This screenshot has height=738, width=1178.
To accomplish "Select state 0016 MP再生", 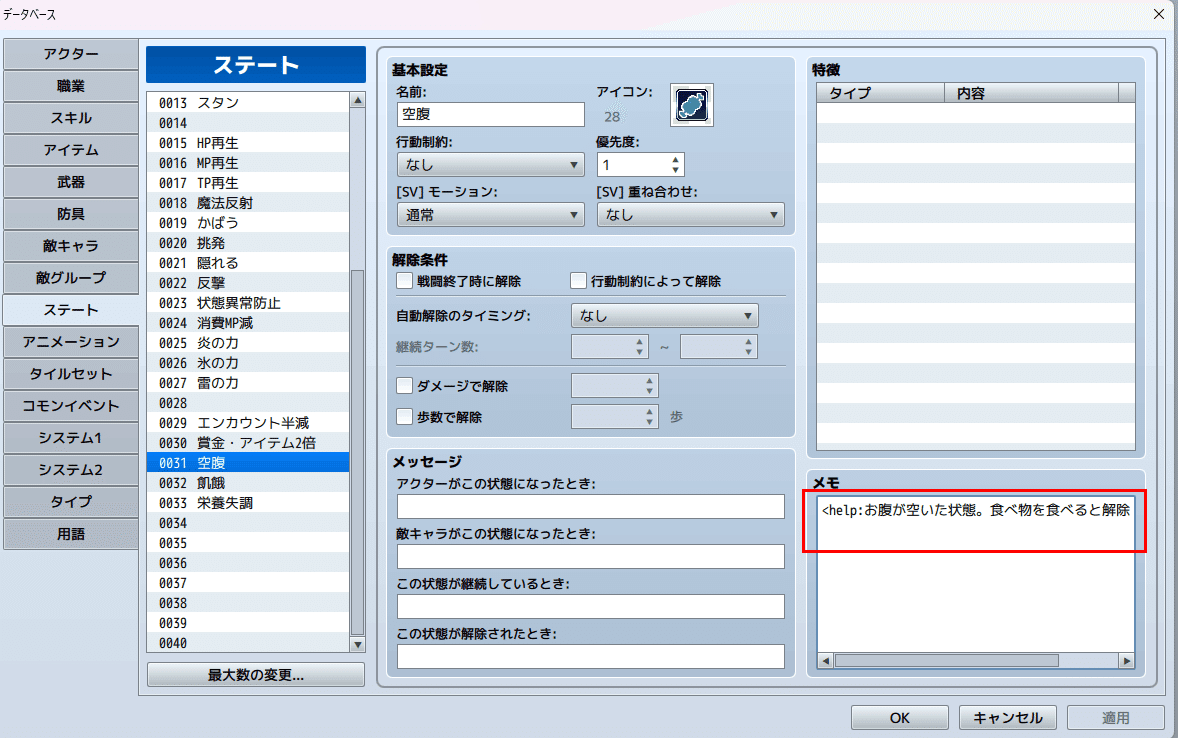I will [x=248, y=163].
